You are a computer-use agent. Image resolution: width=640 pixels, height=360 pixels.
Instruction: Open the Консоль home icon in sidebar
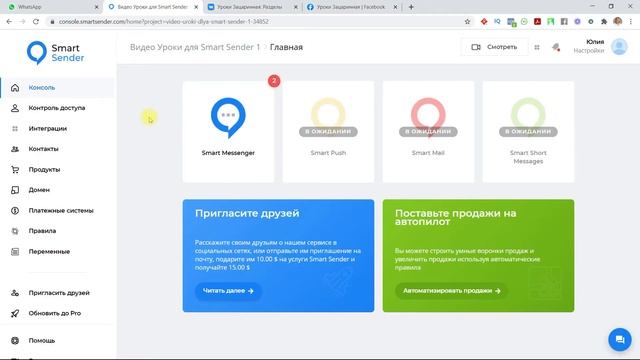15,88
